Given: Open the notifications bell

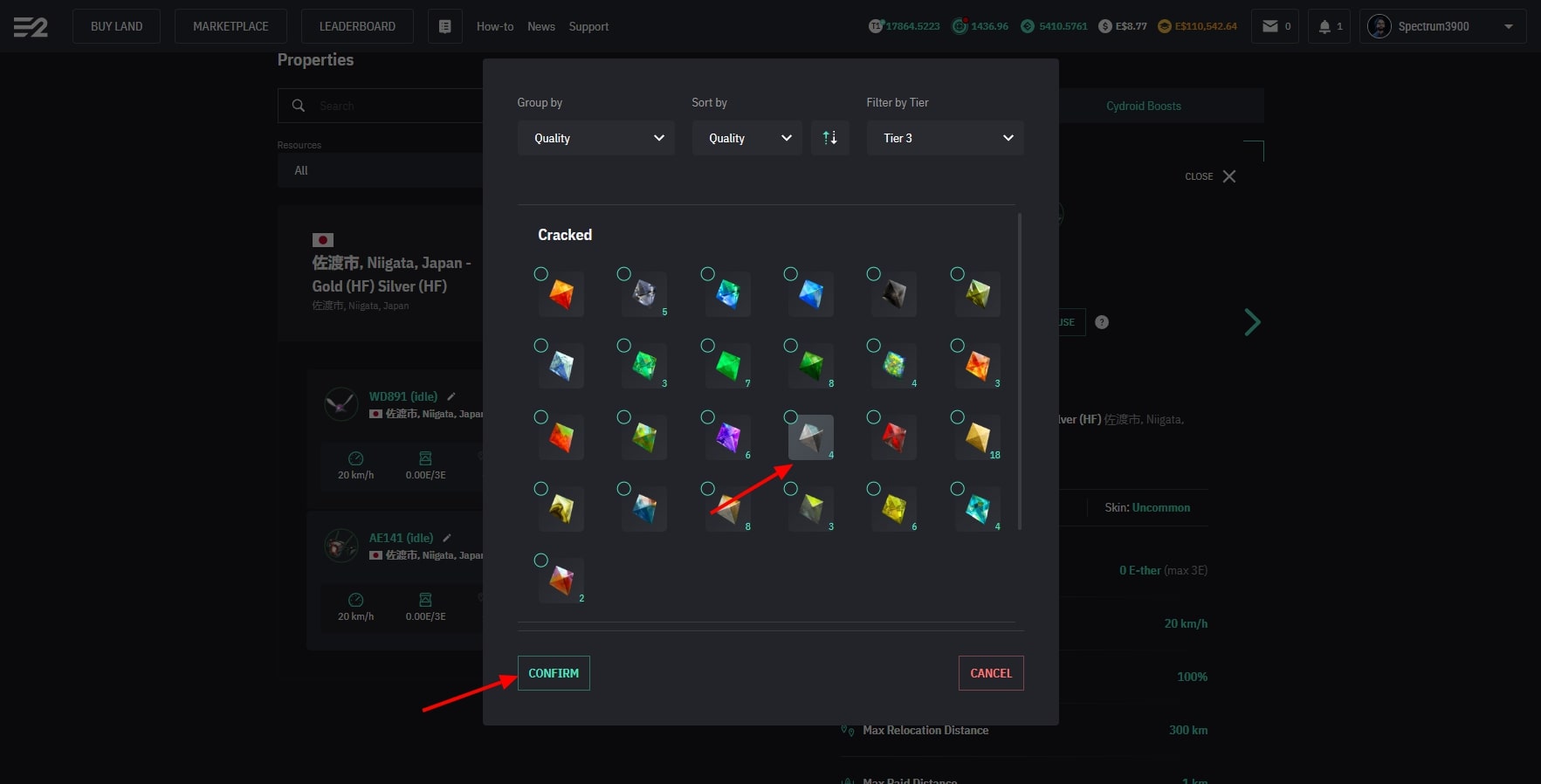Looking at the screenshot, I should (1324, 26).
